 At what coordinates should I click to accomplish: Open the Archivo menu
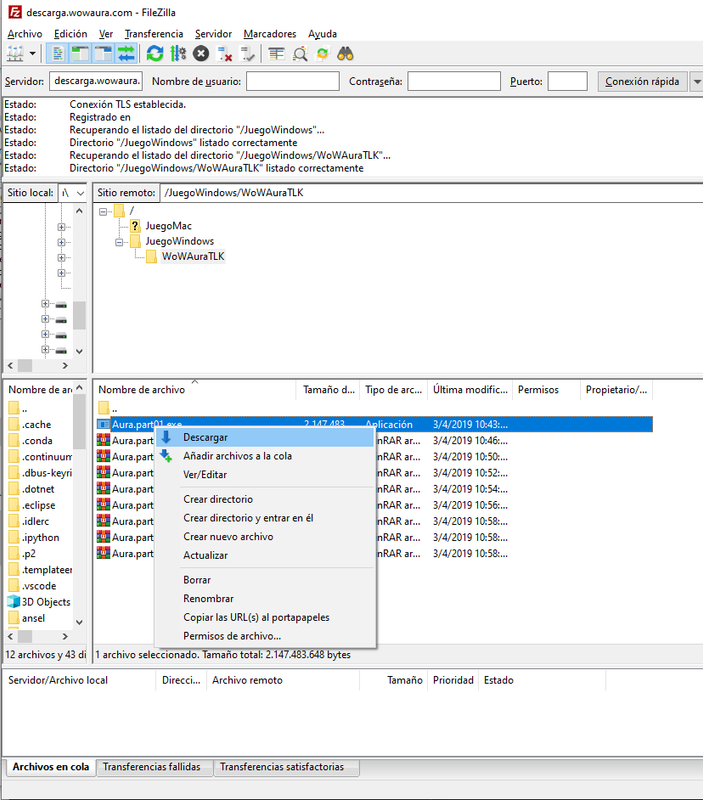click(24, 34)
